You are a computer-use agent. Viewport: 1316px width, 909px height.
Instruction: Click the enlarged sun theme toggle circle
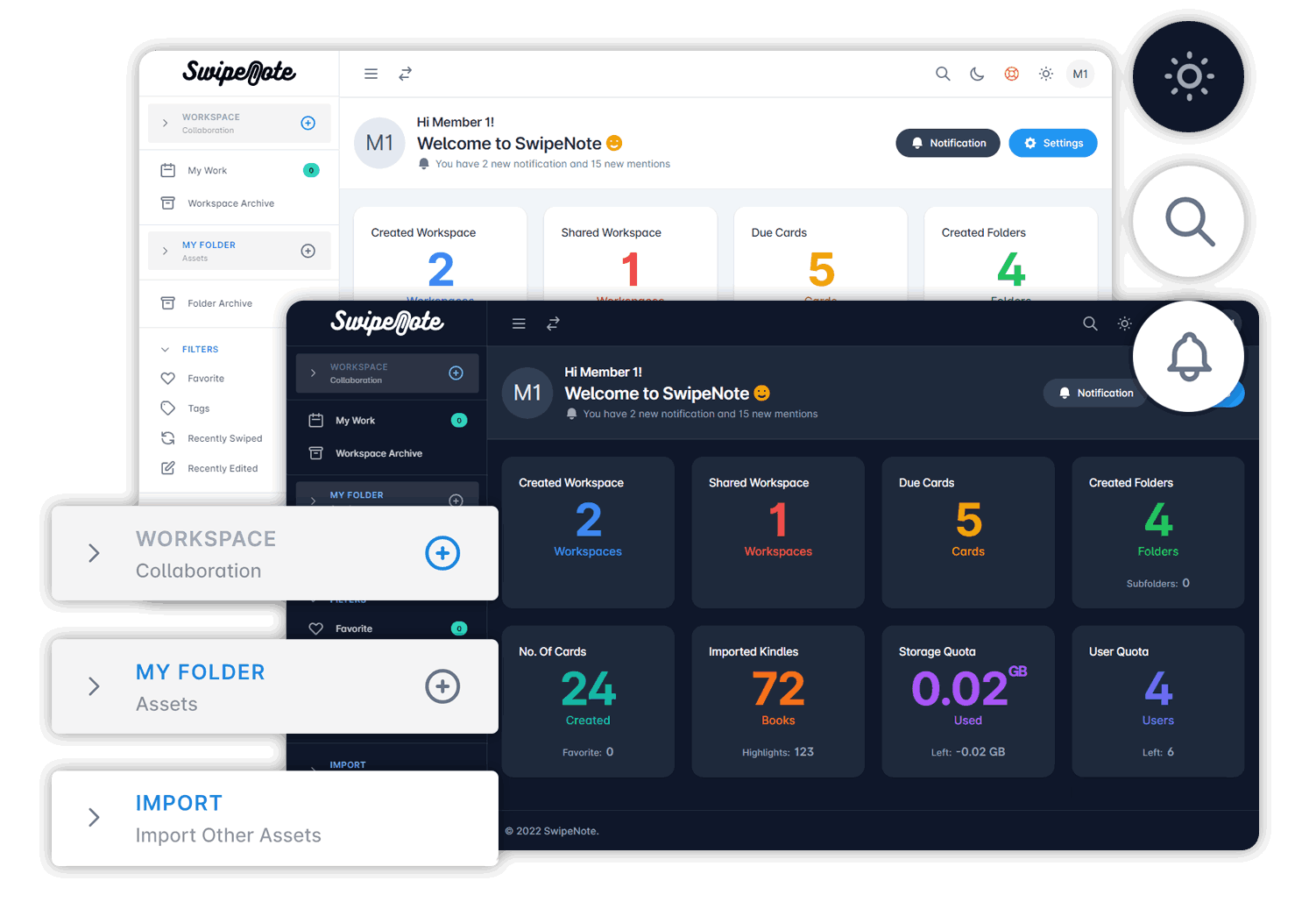point(1189,77)
